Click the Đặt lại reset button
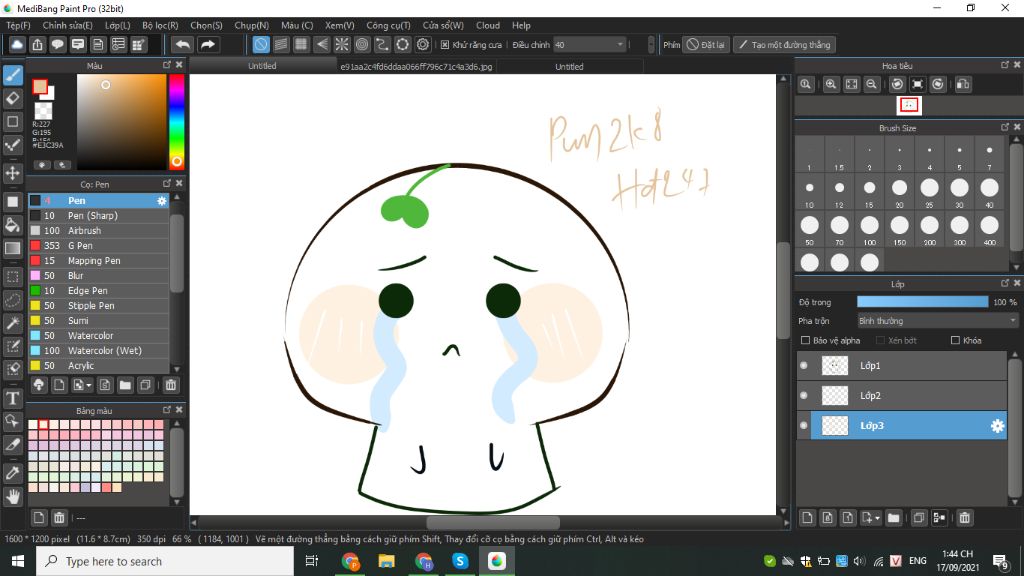 pos(705,44)
